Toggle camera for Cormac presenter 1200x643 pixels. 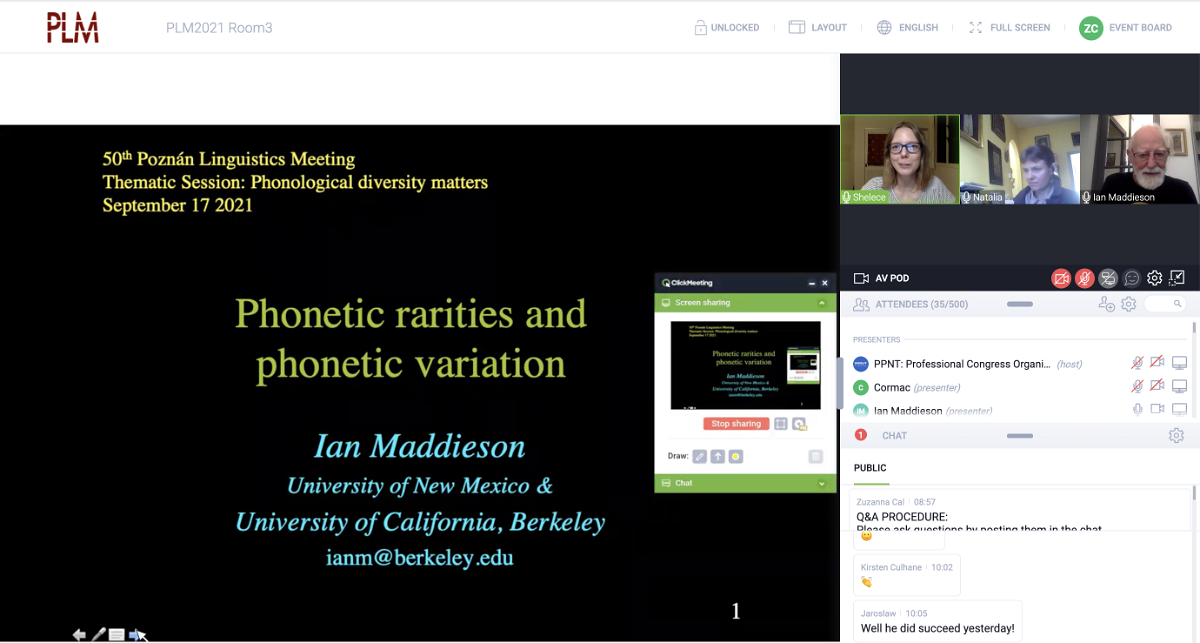click(1157, 386)
